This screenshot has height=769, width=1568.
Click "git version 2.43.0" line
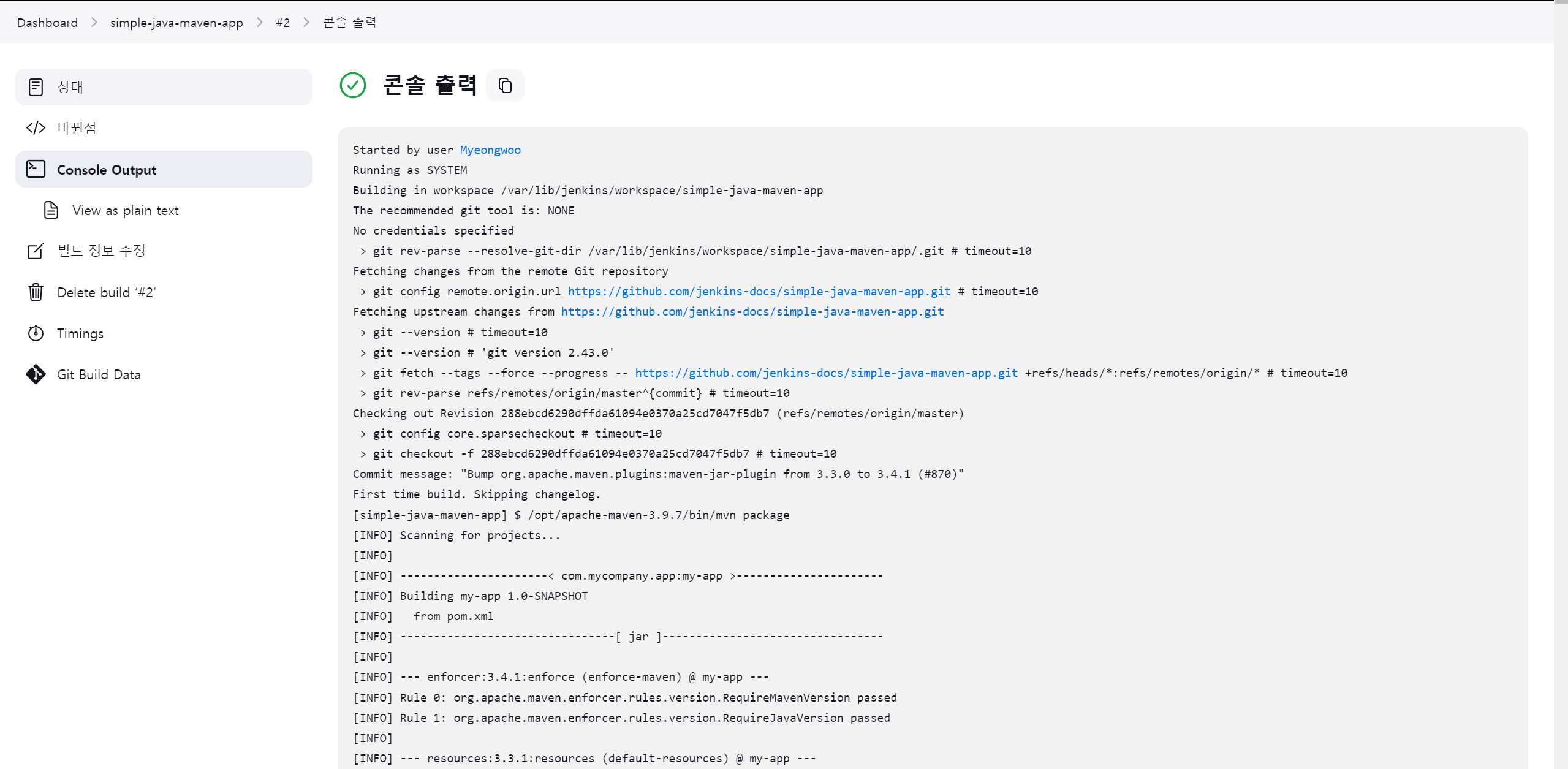coord(487,353)
